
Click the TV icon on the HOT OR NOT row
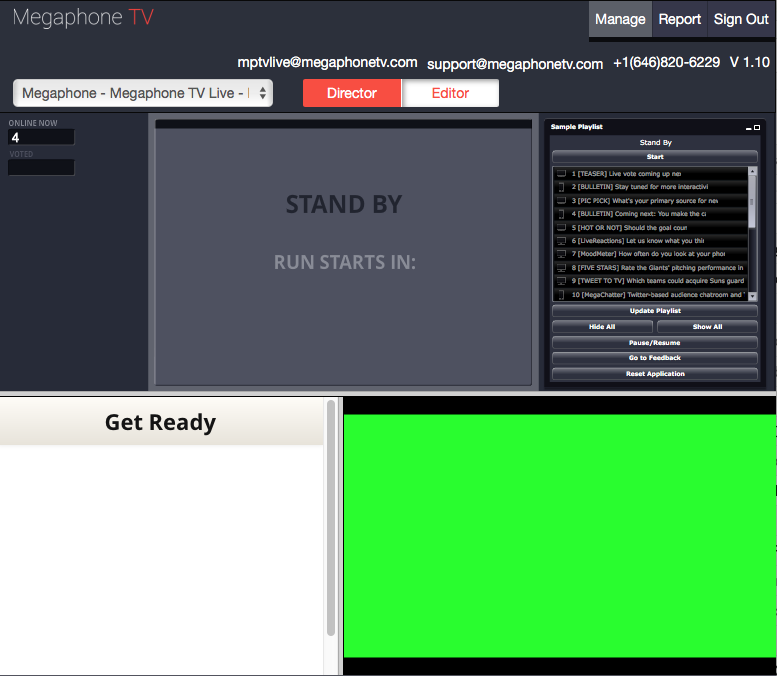[x=561, y=228]
